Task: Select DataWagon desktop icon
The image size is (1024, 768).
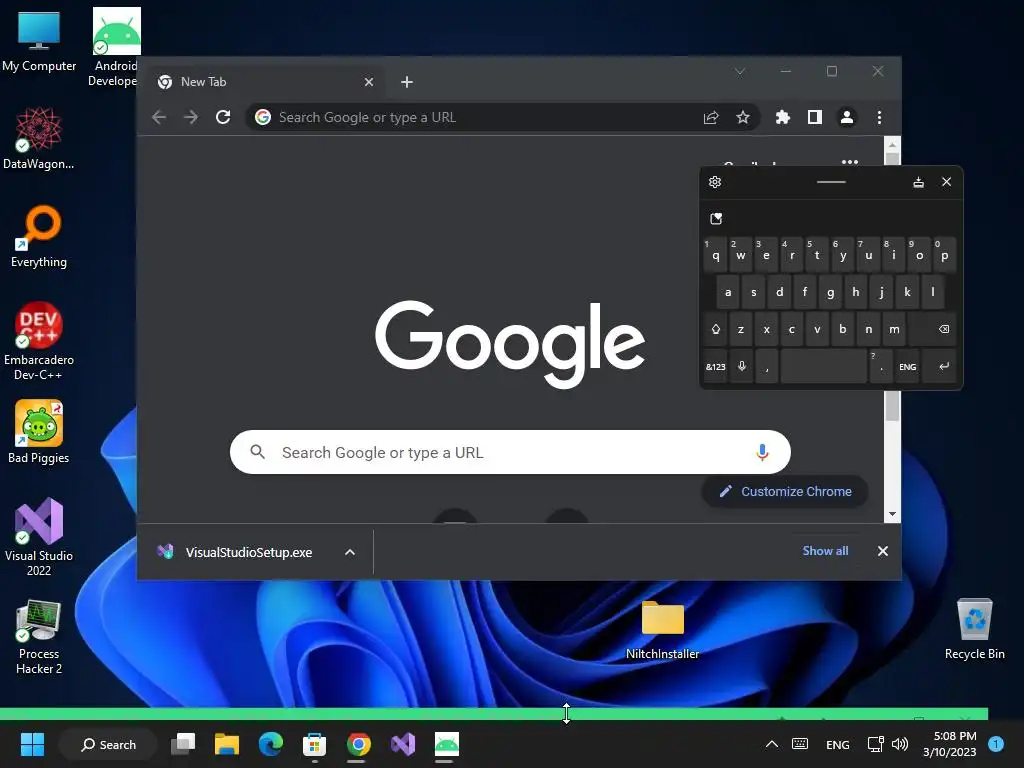Action: pos(39,138)
